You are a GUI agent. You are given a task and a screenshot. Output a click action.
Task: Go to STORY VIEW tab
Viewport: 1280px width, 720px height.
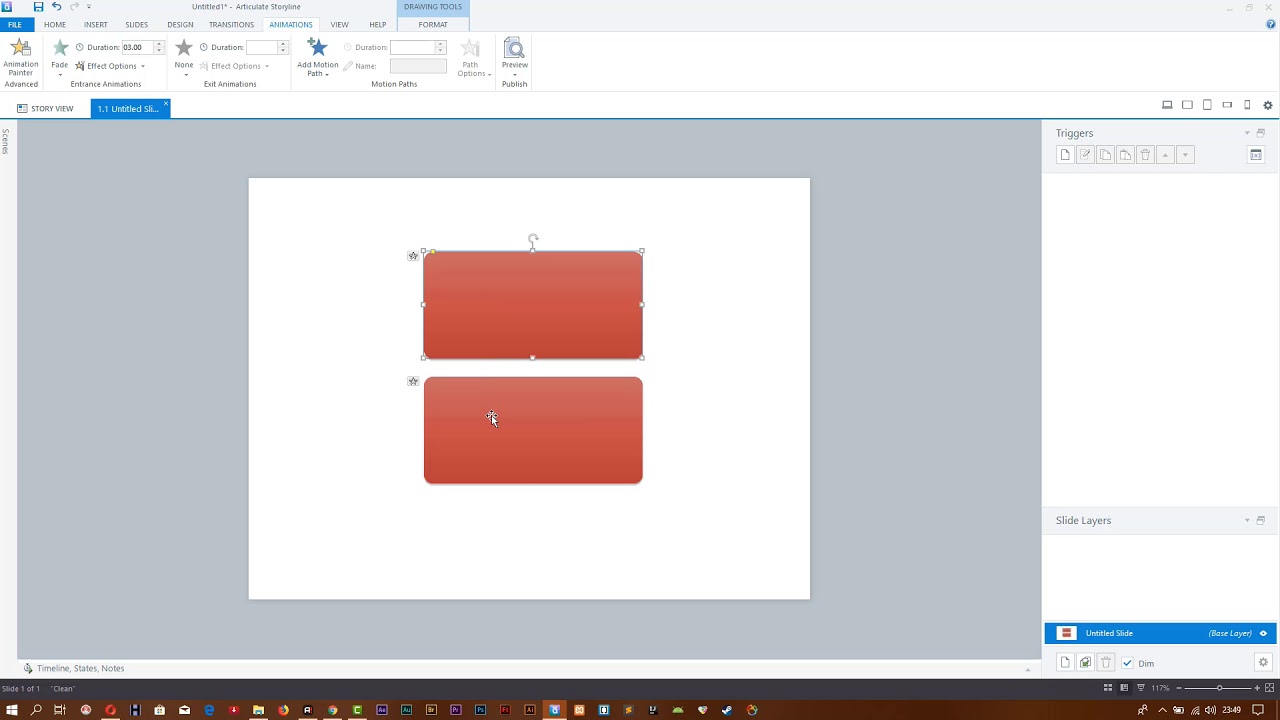45,108
